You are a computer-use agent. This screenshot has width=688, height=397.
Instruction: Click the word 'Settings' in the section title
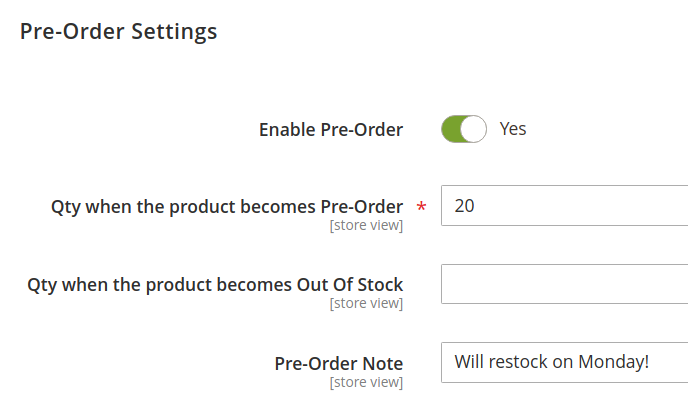(174, 32)
